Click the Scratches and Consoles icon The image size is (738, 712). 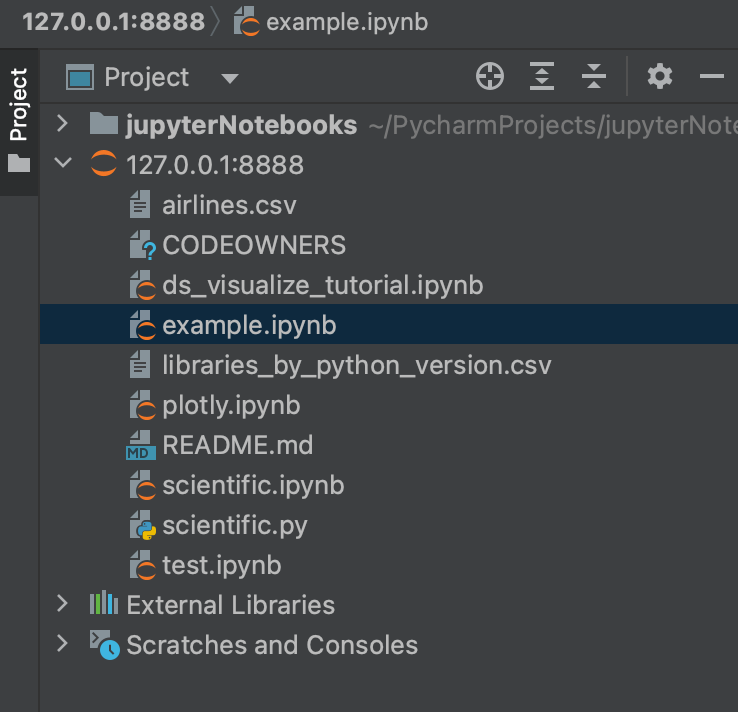click(x=104, y=645)
